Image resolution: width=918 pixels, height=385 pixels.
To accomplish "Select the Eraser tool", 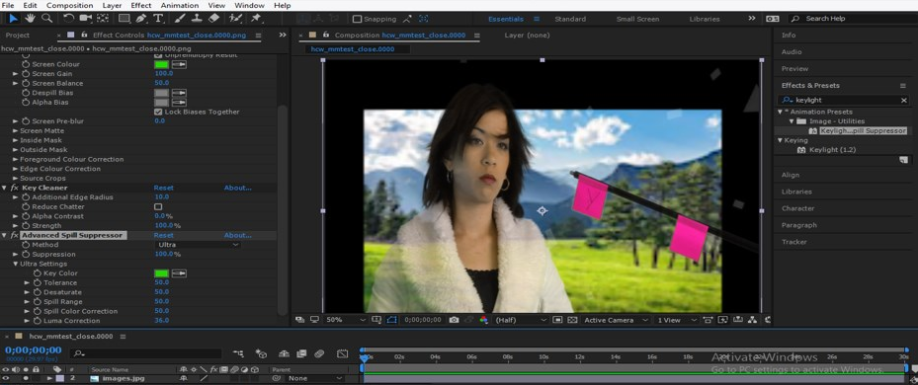I will (214, 19).
